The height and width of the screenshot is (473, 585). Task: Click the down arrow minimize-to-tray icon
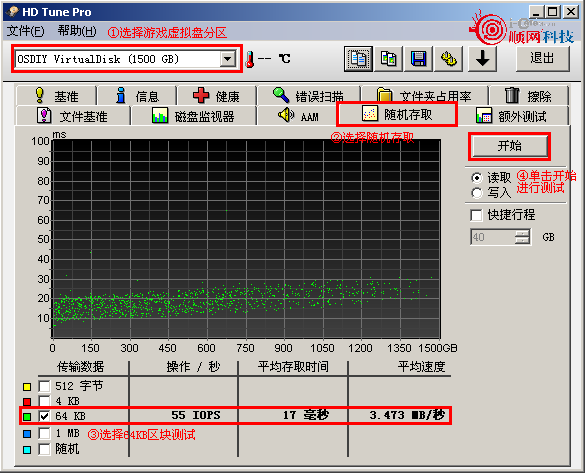click(482, 59)
